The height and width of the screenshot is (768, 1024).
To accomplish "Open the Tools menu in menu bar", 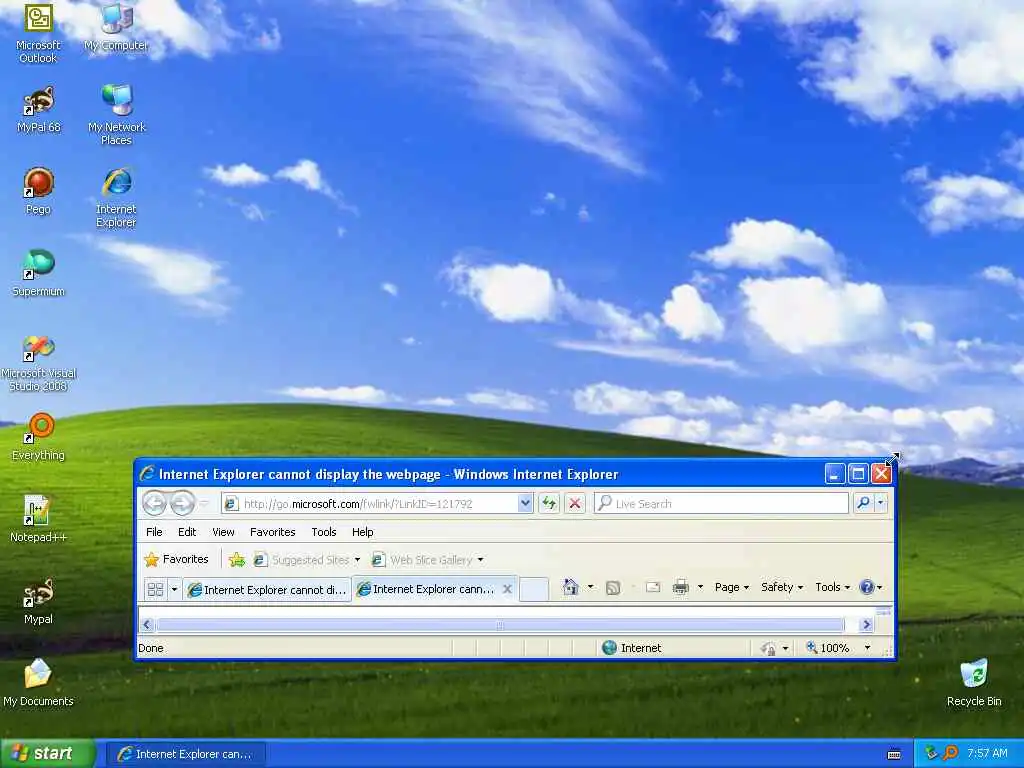I will point(323,532).
